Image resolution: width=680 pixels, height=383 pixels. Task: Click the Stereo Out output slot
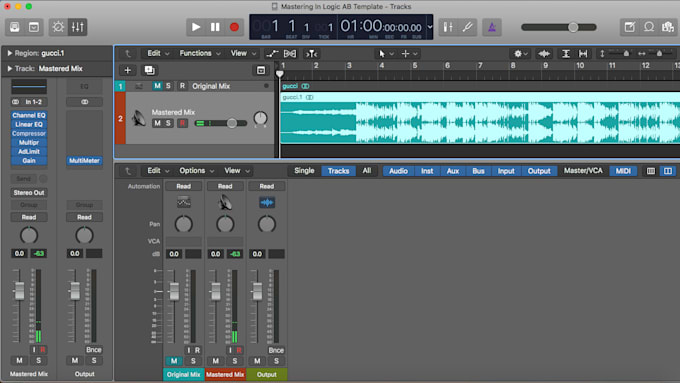pos(29,193)
